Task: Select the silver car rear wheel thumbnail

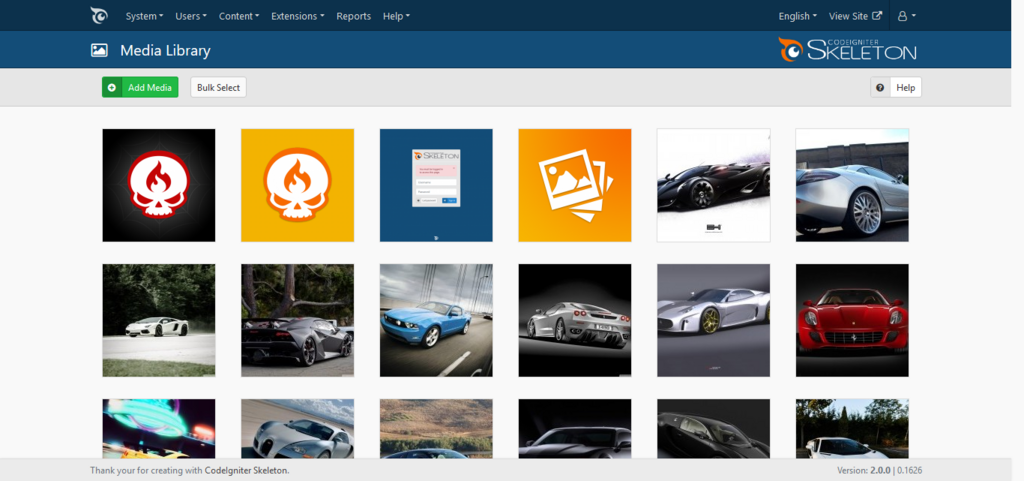Action: (x=852, y=185)
